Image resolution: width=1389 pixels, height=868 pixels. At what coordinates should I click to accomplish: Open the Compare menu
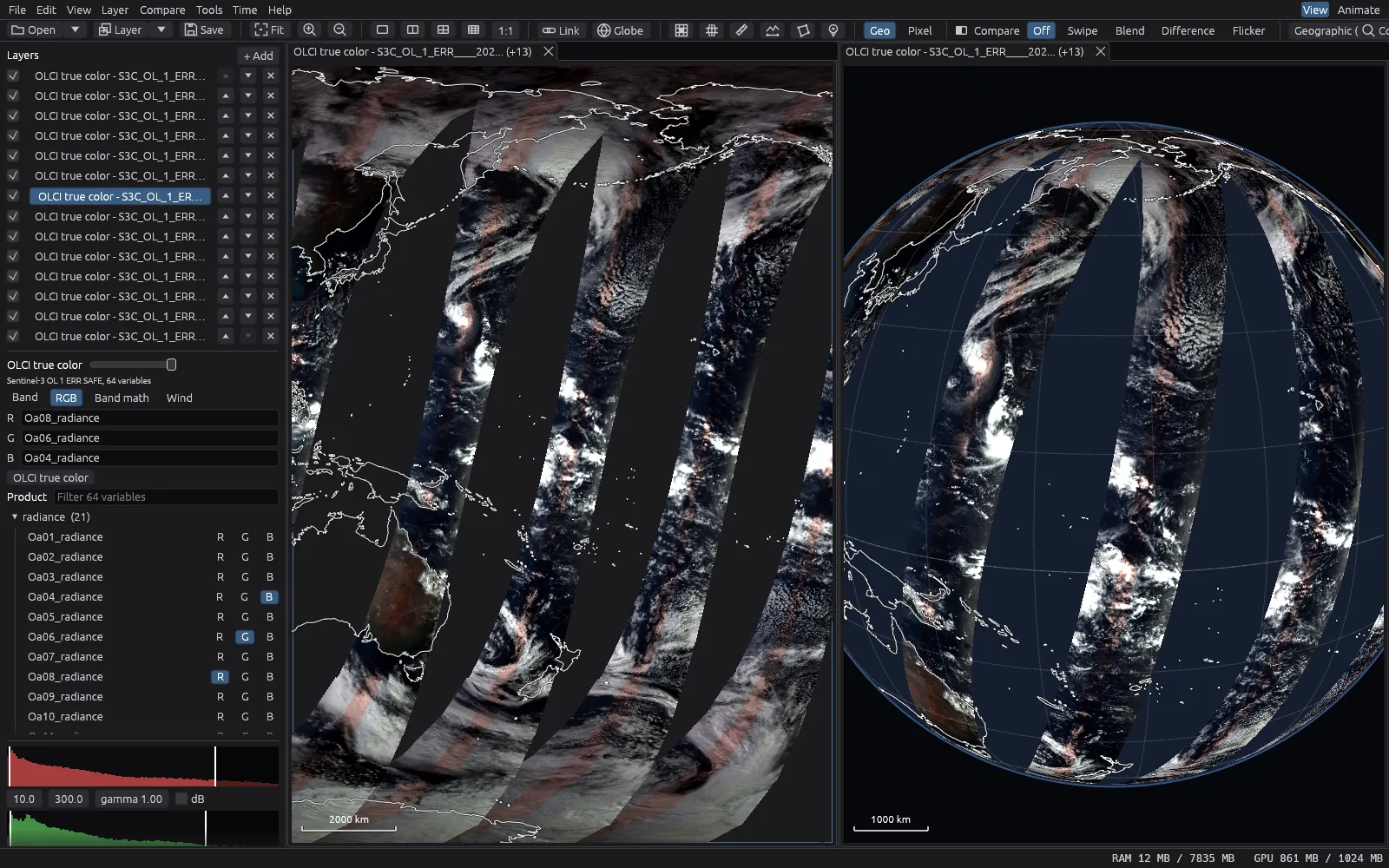point(162,10)
